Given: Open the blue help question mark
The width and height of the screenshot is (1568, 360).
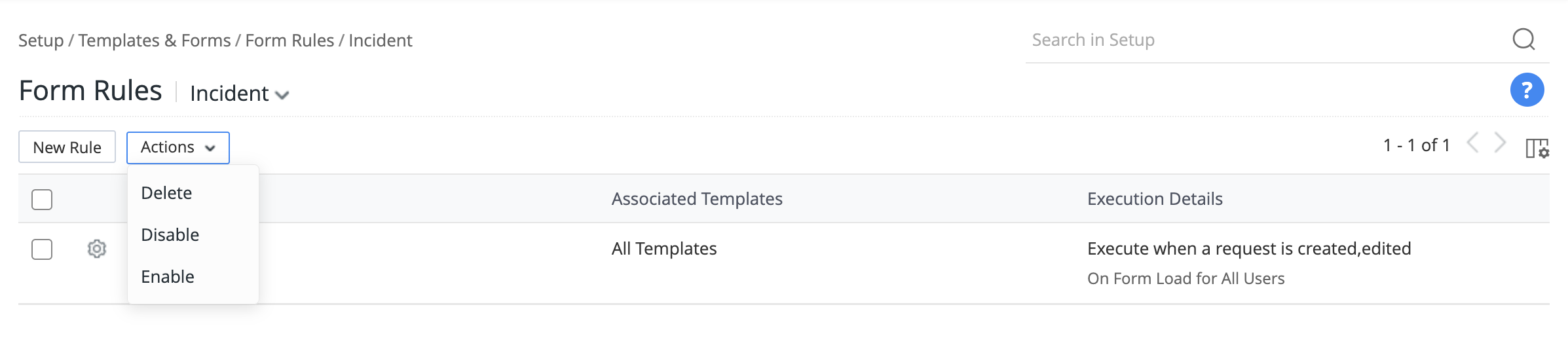Looking at the screenshot, I should pos(1527,90).
